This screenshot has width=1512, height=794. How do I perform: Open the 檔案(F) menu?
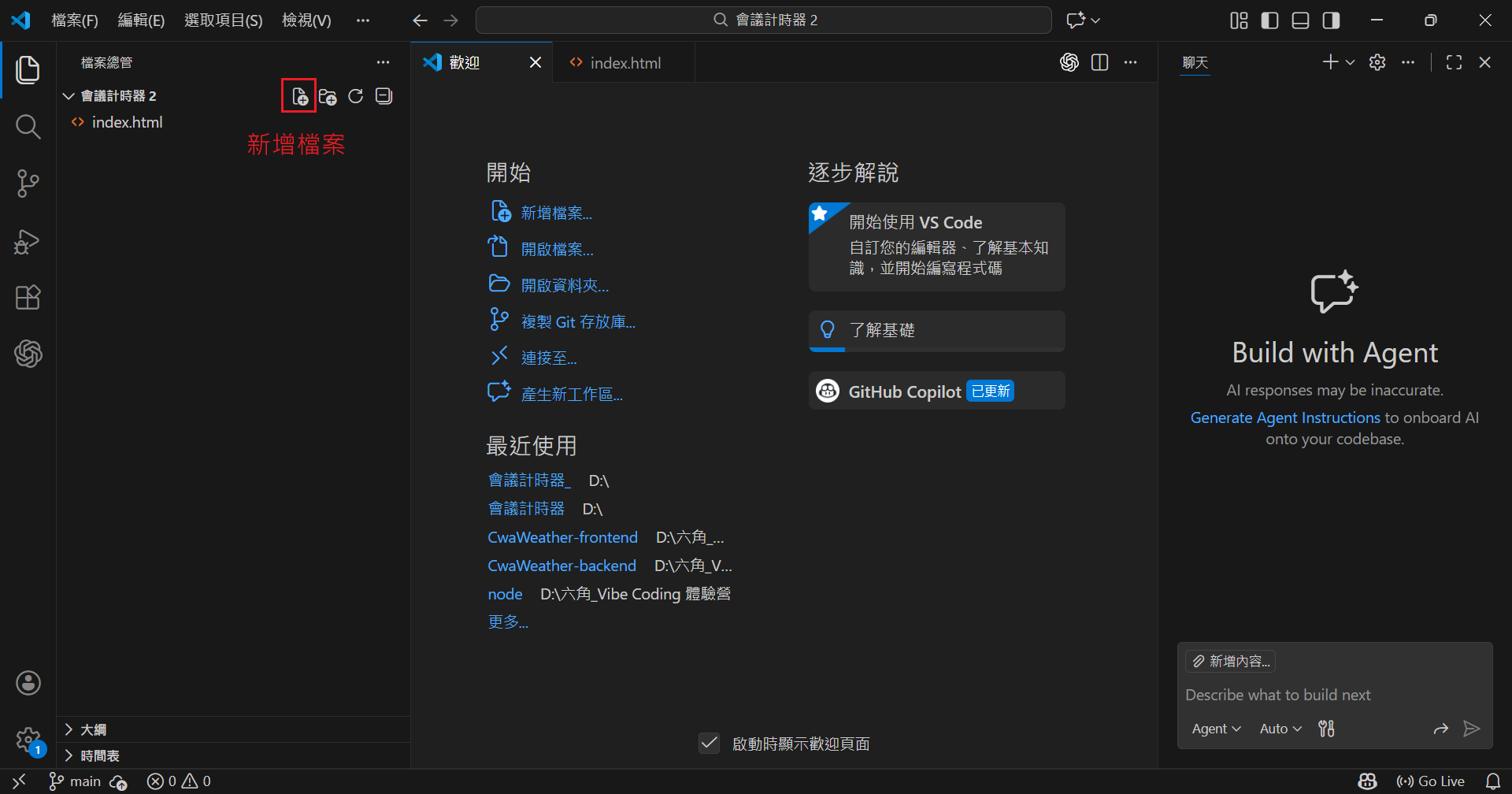pyautogui.click(x=75, y=20)
